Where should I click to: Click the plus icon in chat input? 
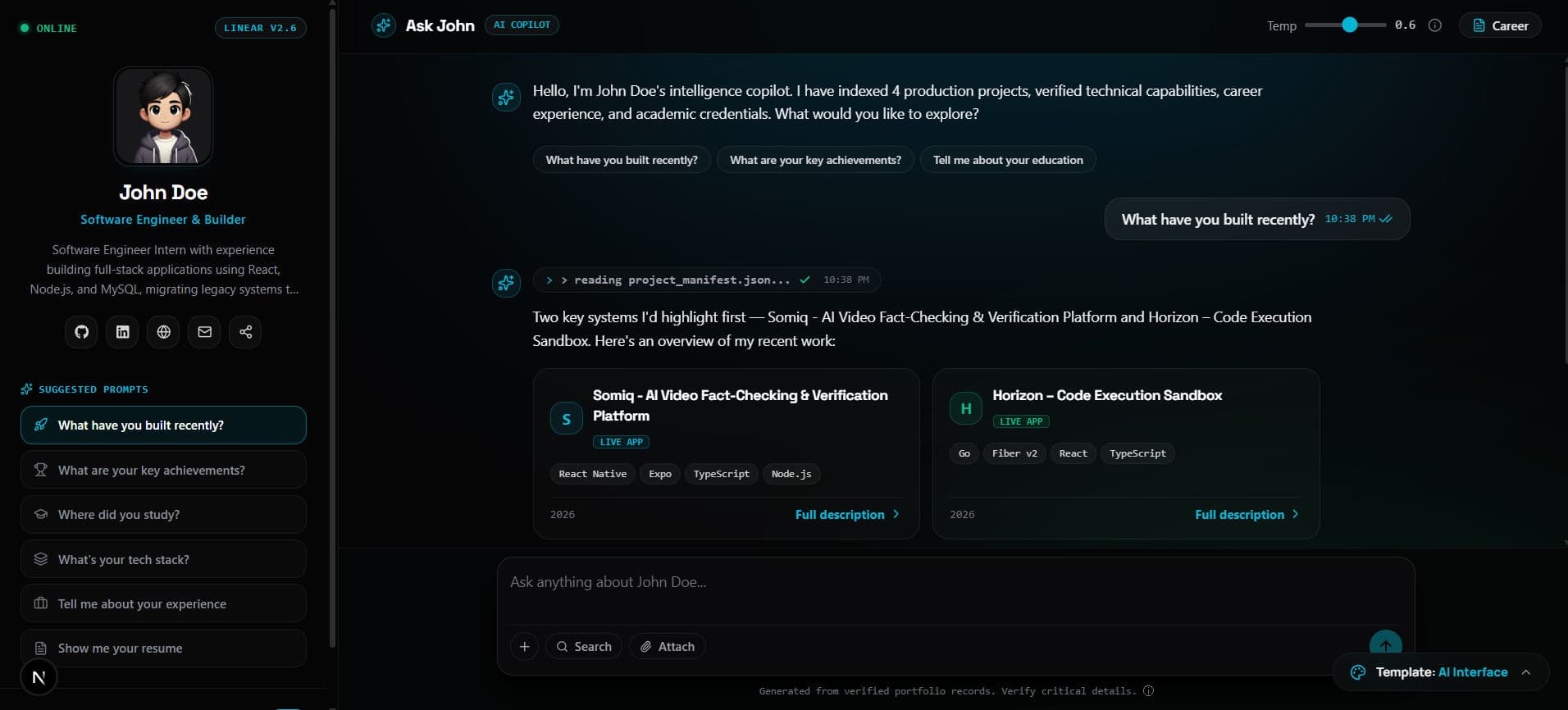point(524,646)
